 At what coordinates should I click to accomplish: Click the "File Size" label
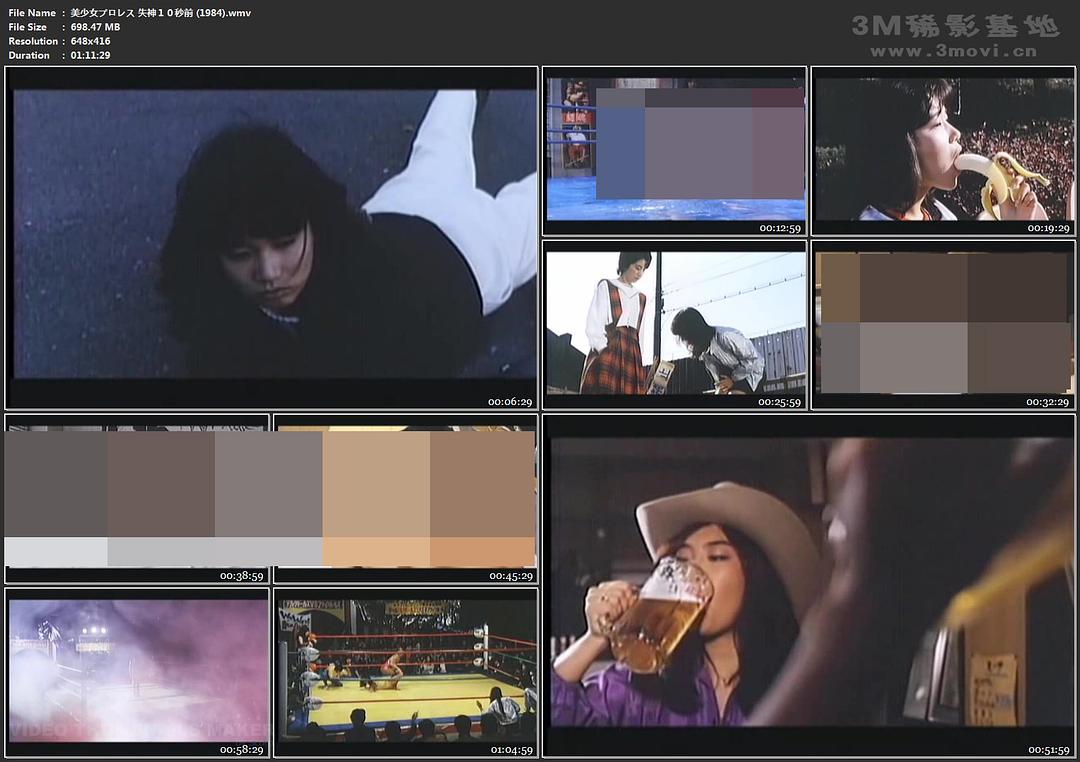[x=28, y=27]
